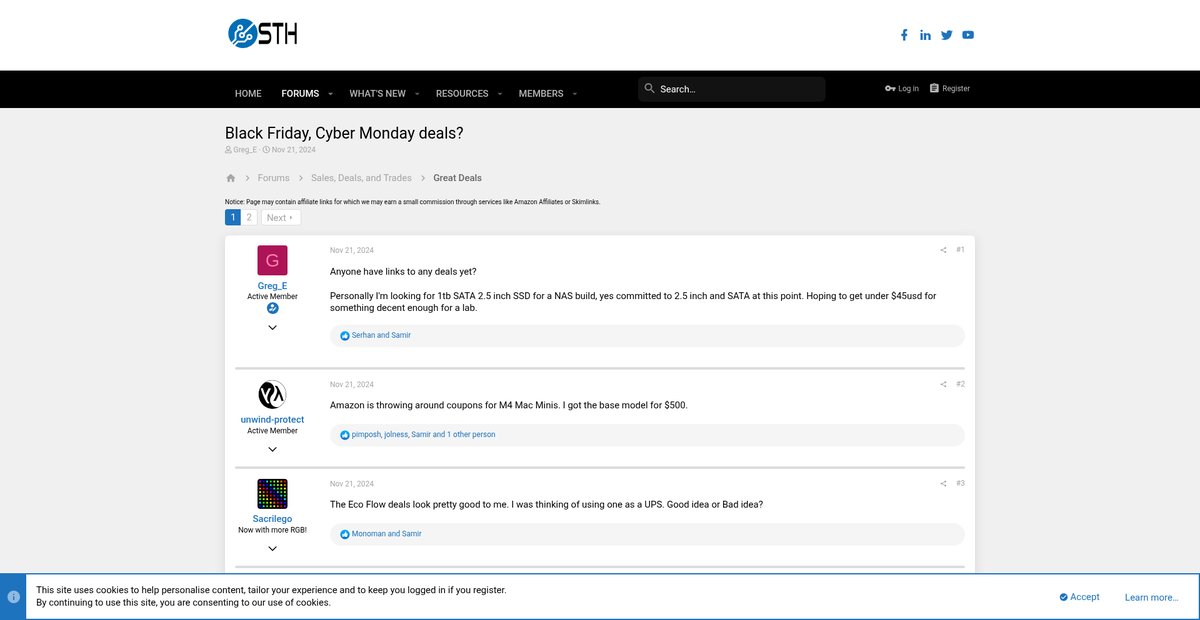Click the thread title 'Black Friday, Cyber Monday deals?'
Viewport: 1200px width, 620px height.
point(344,133)
